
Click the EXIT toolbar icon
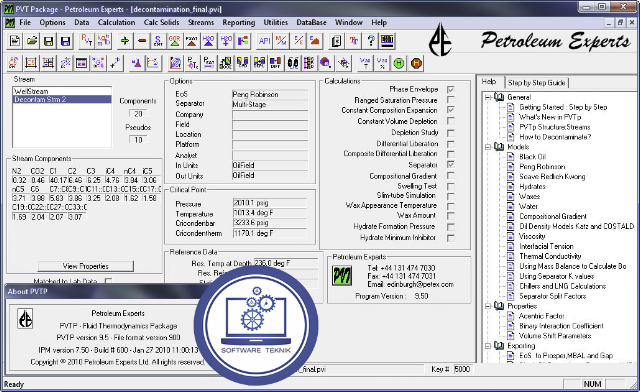coord(387,41)
